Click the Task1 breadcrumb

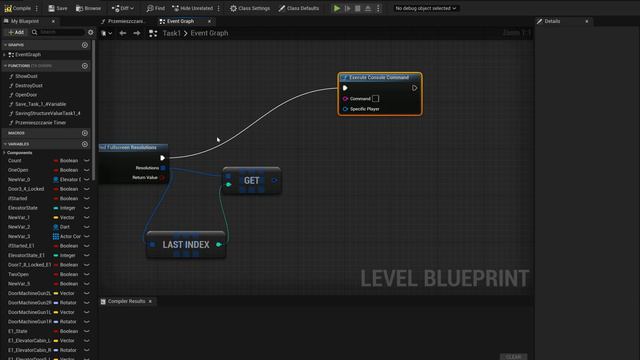[x=171, y=33]
